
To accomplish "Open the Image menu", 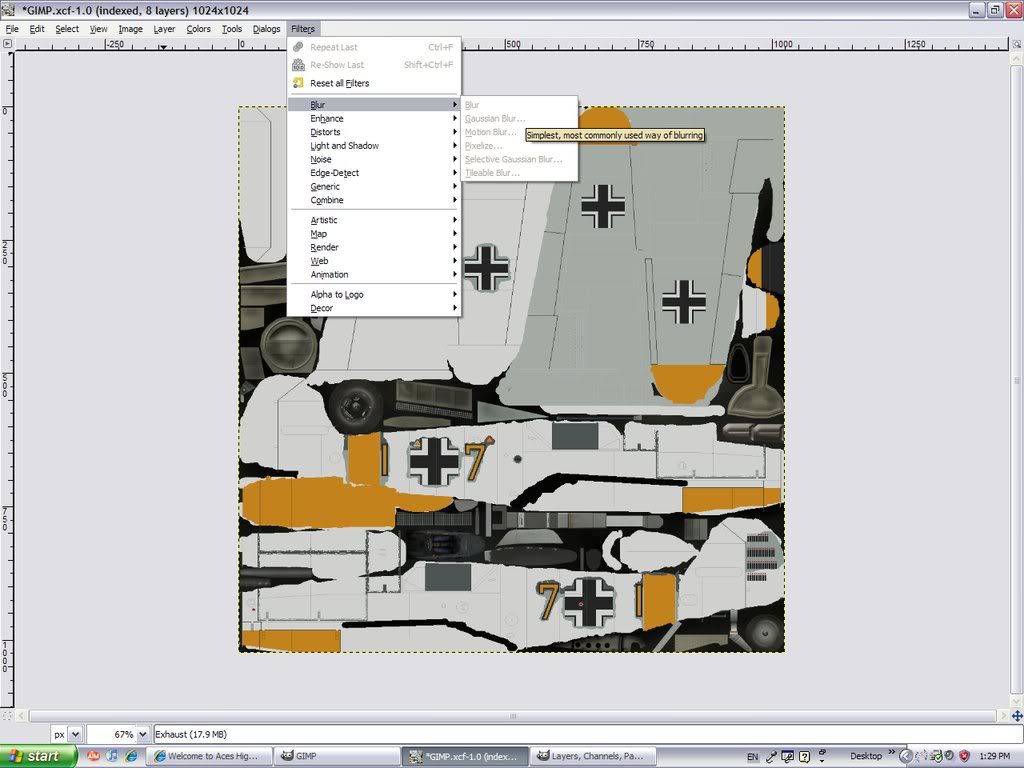I will point(131,29).
